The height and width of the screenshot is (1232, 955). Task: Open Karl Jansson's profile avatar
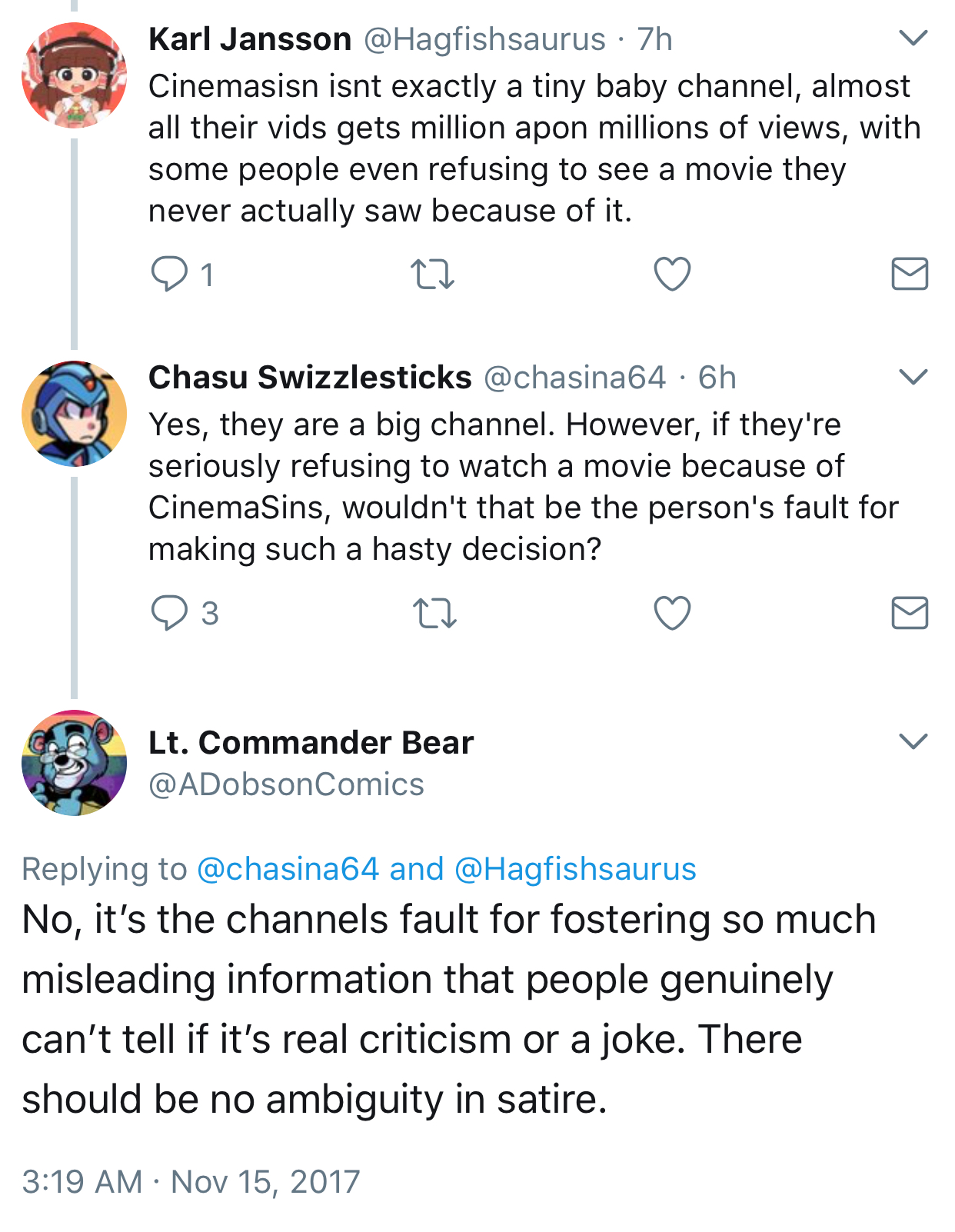click(75, 75)
